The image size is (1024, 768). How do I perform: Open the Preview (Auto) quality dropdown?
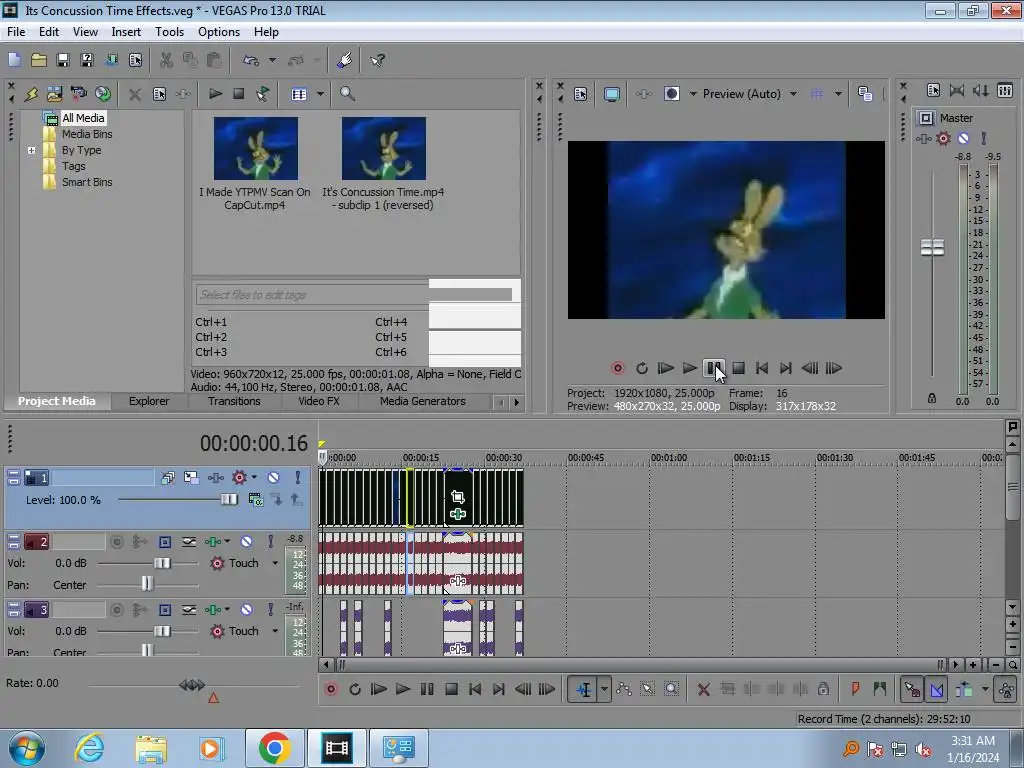793,94
